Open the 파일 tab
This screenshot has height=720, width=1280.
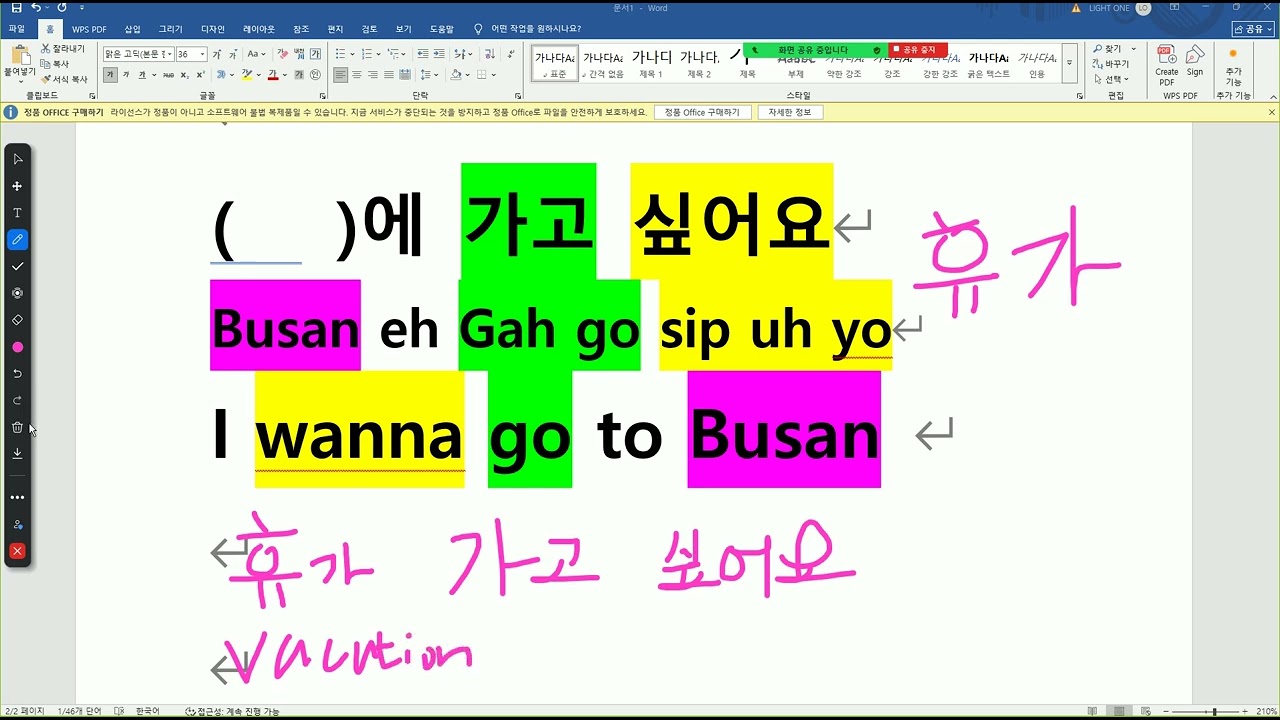pyautogui.click(x=17, y=29)
